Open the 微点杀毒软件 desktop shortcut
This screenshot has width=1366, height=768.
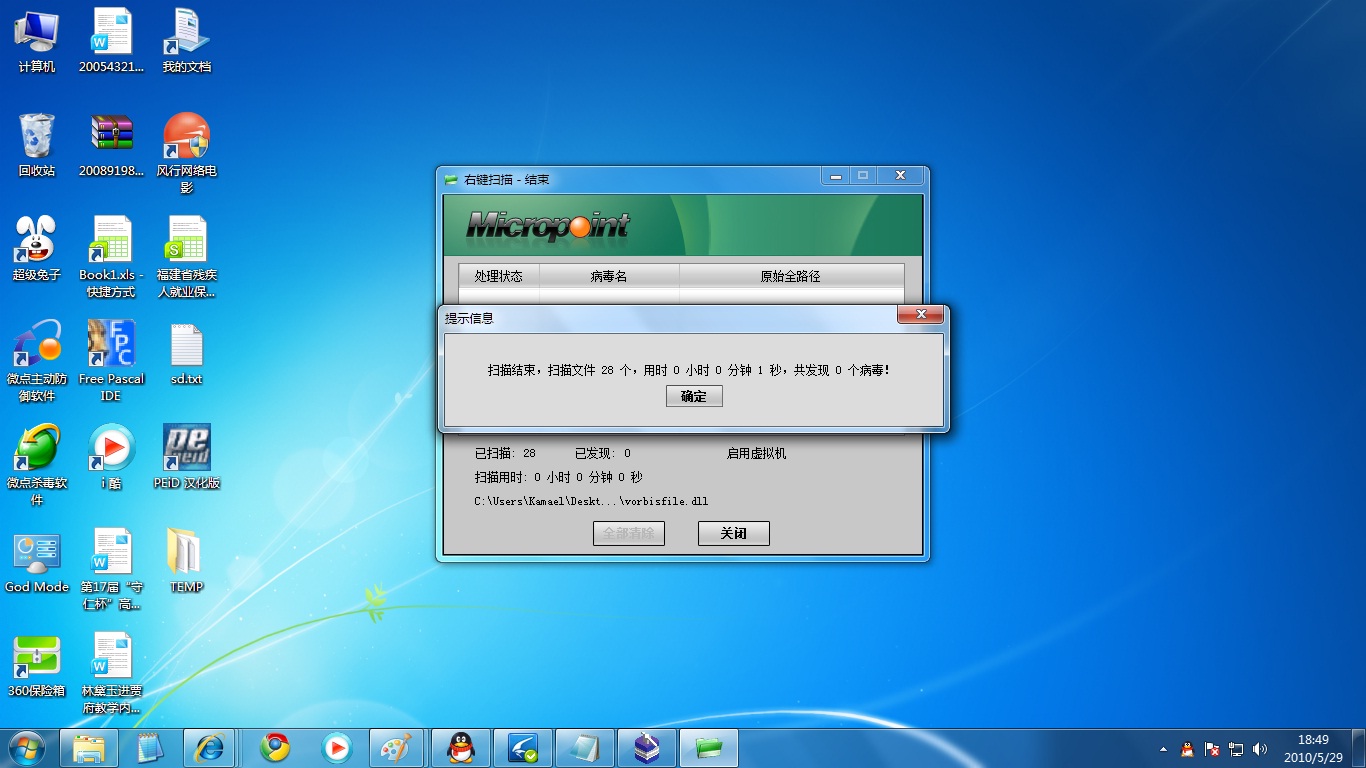click(37, 449)
